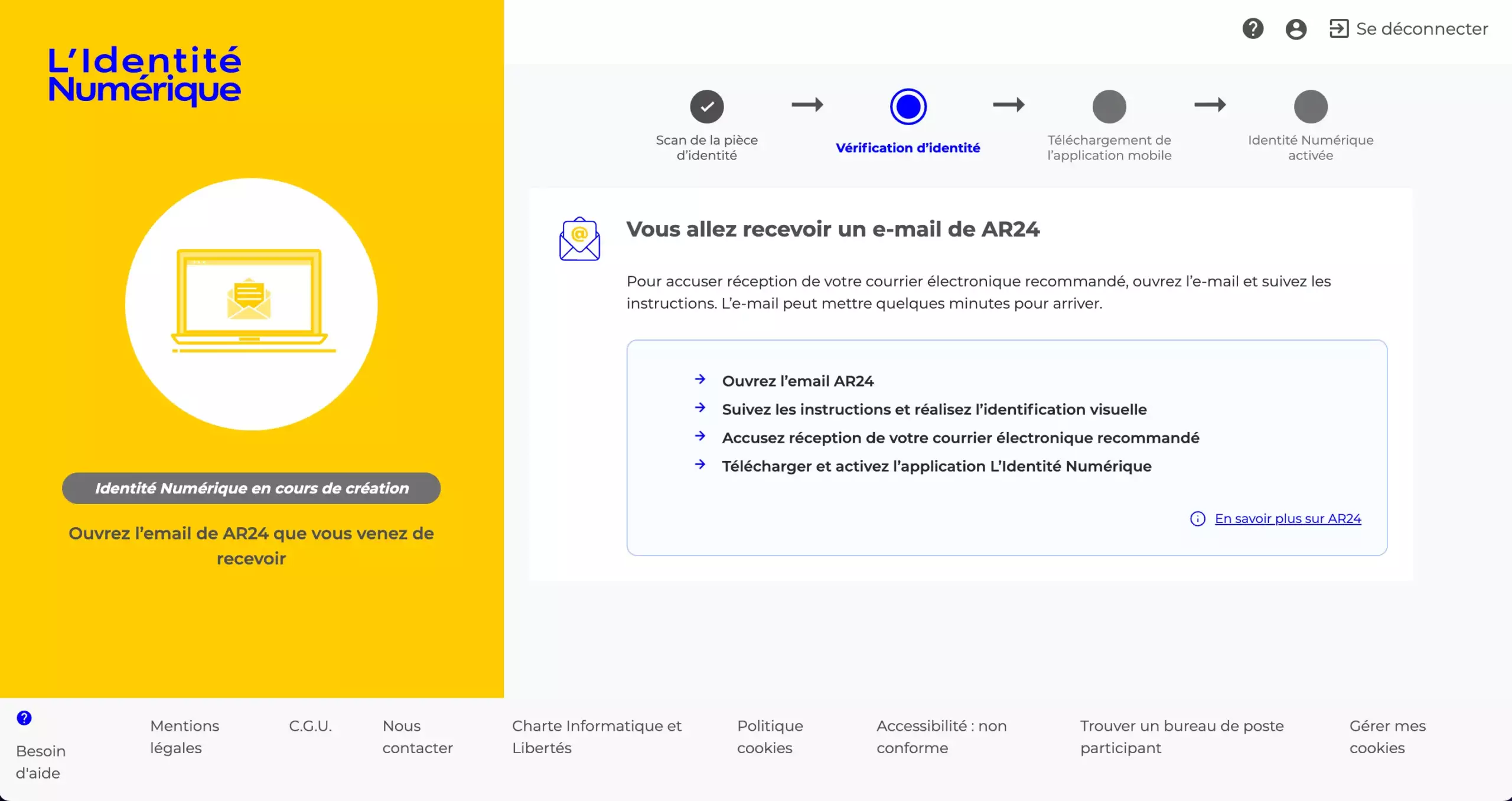Click the Téléchargement de l'application mobile label
The image size is (1512, 801).
tap(1109, 148)
